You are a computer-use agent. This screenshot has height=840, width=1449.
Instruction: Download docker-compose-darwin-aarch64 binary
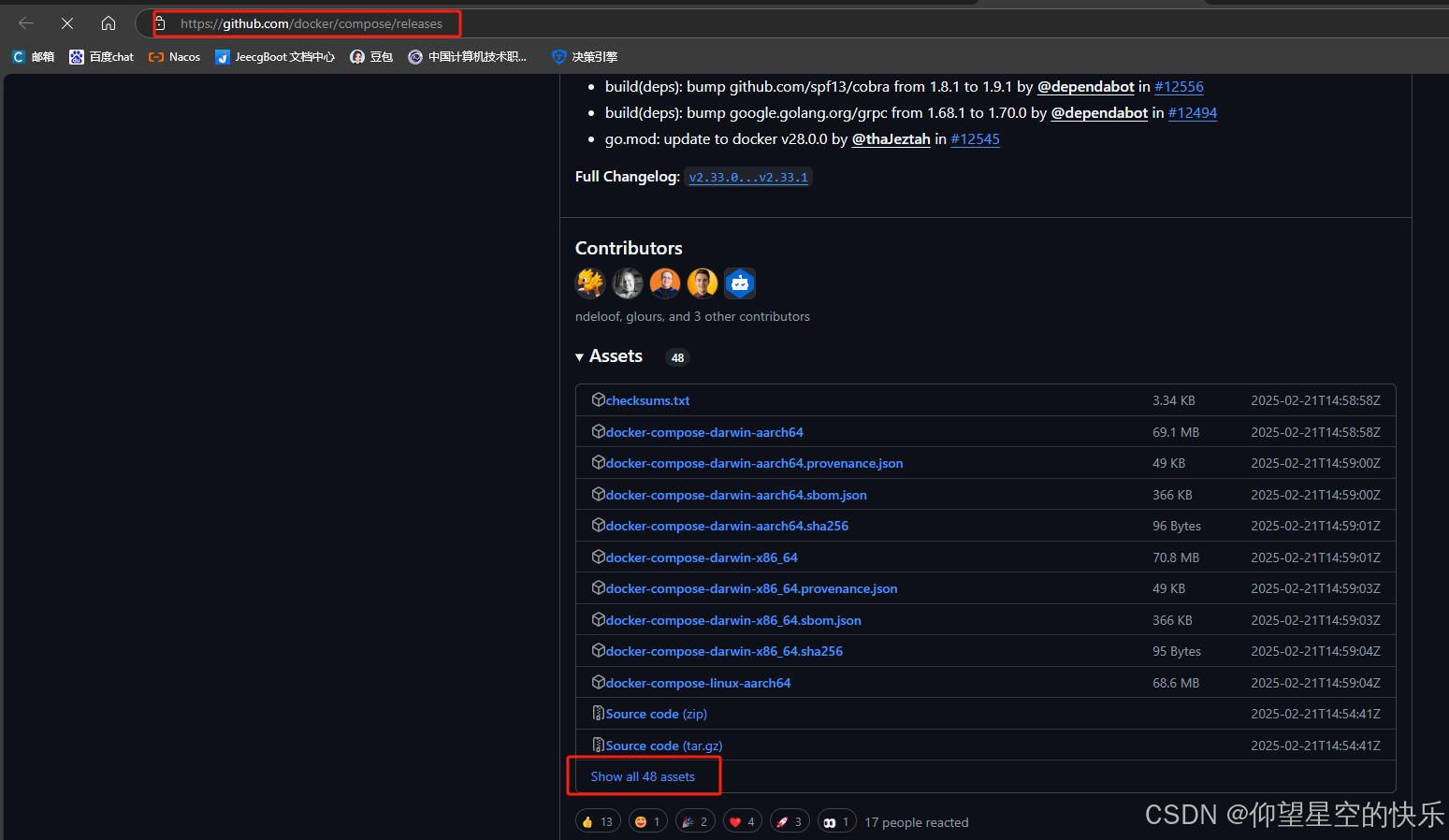coord(704,432)
